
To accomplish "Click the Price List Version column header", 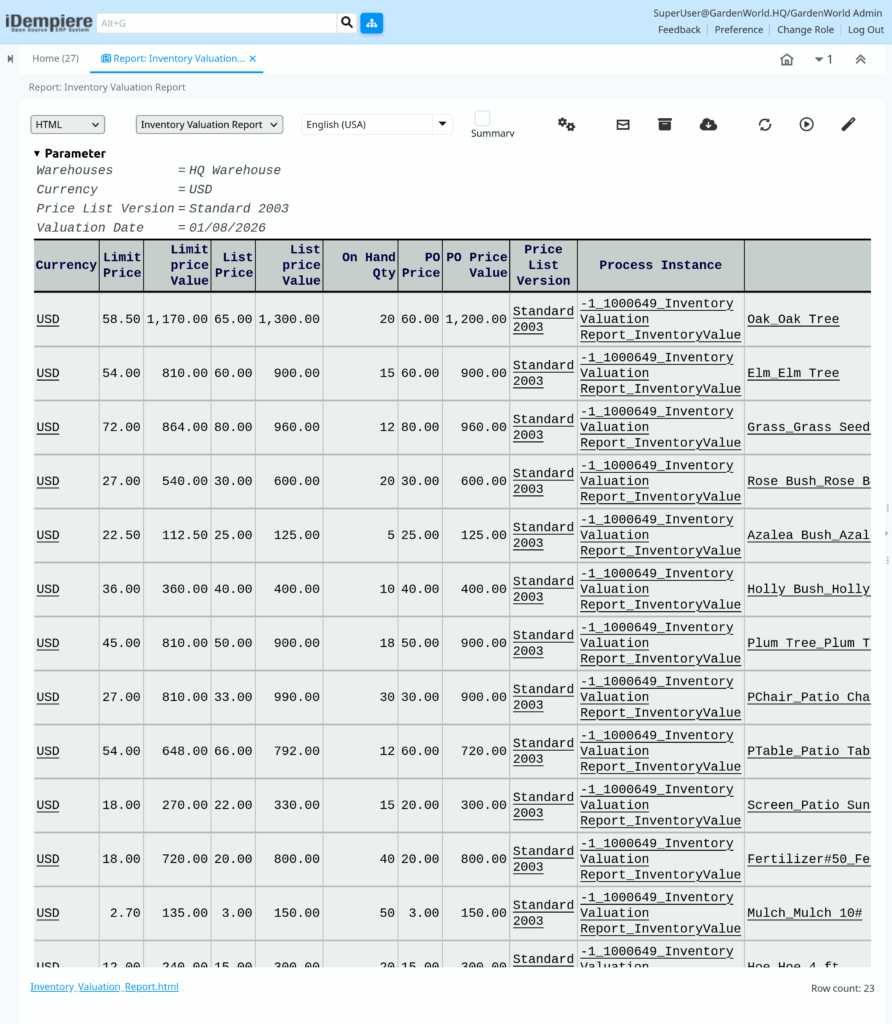I will [x=543, y=265].
